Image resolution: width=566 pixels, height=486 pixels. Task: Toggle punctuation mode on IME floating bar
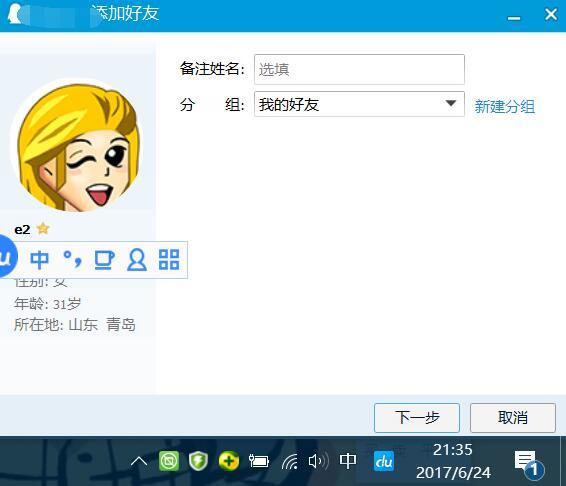coord(72,259)
